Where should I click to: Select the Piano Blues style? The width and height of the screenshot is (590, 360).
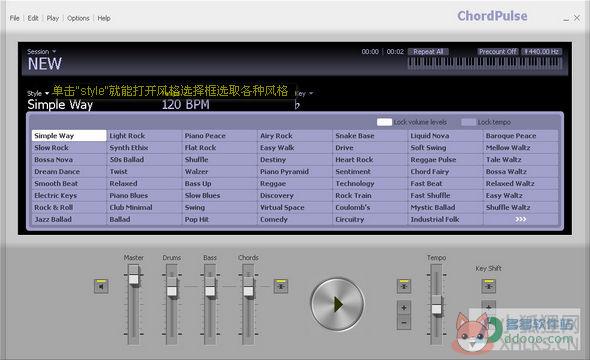tap(144, 196)
